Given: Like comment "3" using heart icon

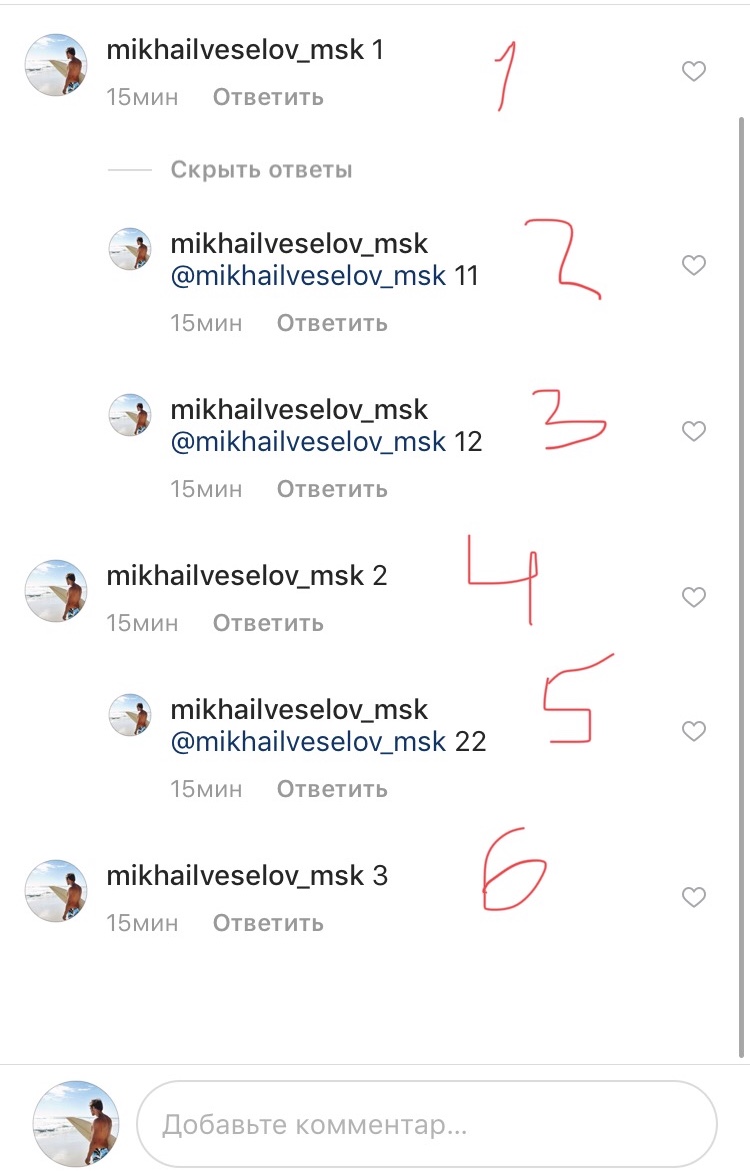Looking at the screenshot, I should point(693,897).
